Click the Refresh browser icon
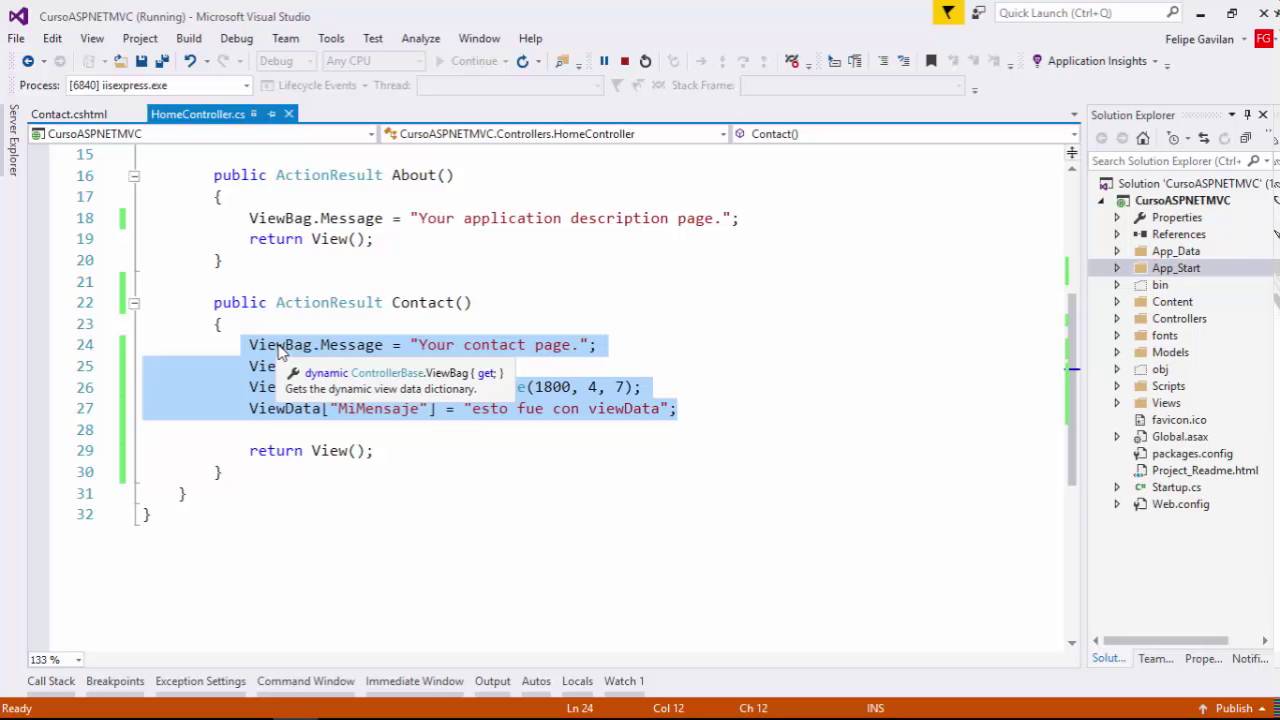Viewport: 1280px width, 720px height. [x=522, y=61]
